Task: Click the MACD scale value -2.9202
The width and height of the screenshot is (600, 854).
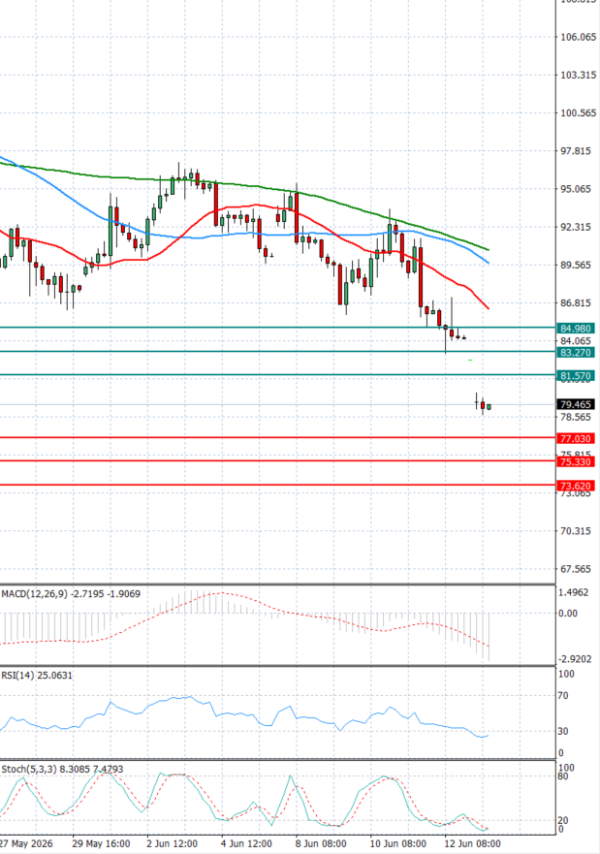Action: (x=575, y=660)
